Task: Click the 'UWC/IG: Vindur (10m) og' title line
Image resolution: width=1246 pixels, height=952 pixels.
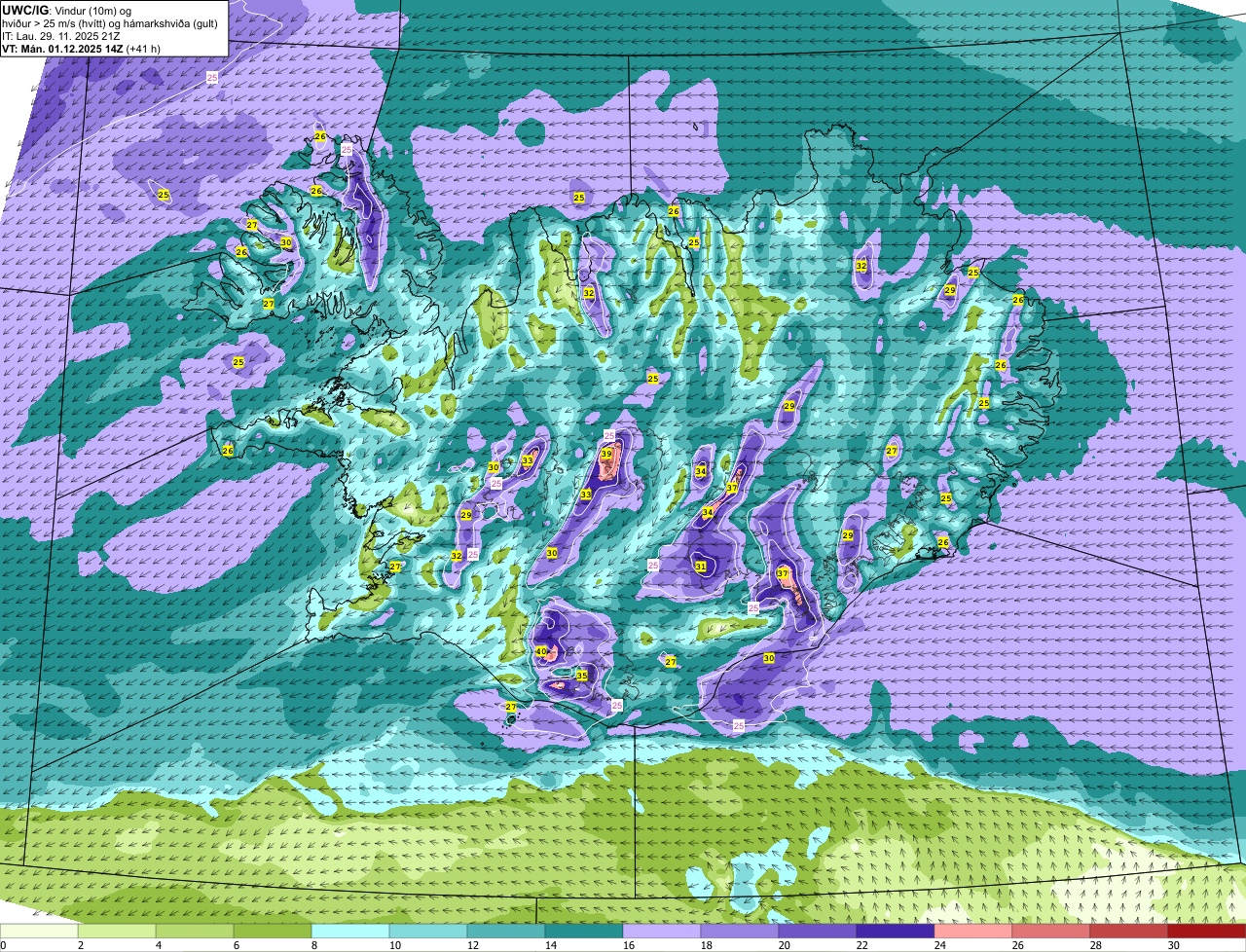Action: [x=68, y=10]
